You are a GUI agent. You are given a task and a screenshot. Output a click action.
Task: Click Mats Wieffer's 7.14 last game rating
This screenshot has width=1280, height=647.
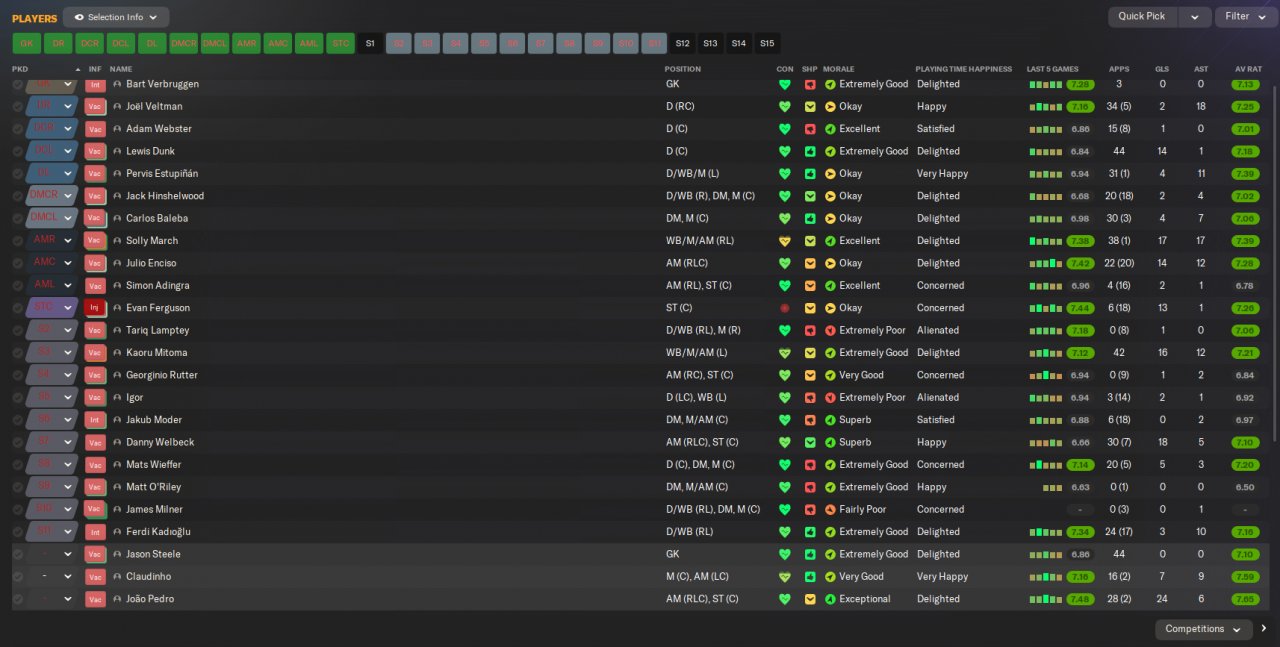click(x=1080, y=465)
